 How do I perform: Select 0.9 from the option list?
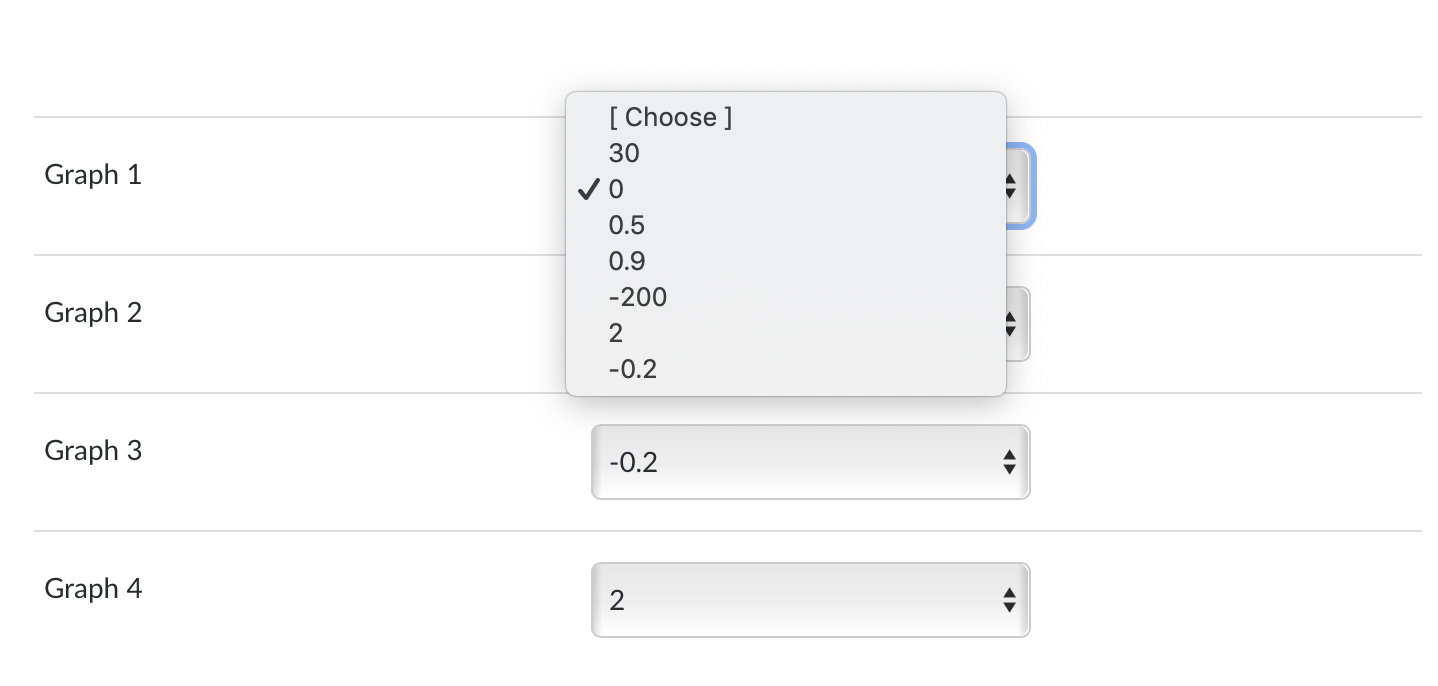pos(627,262)
